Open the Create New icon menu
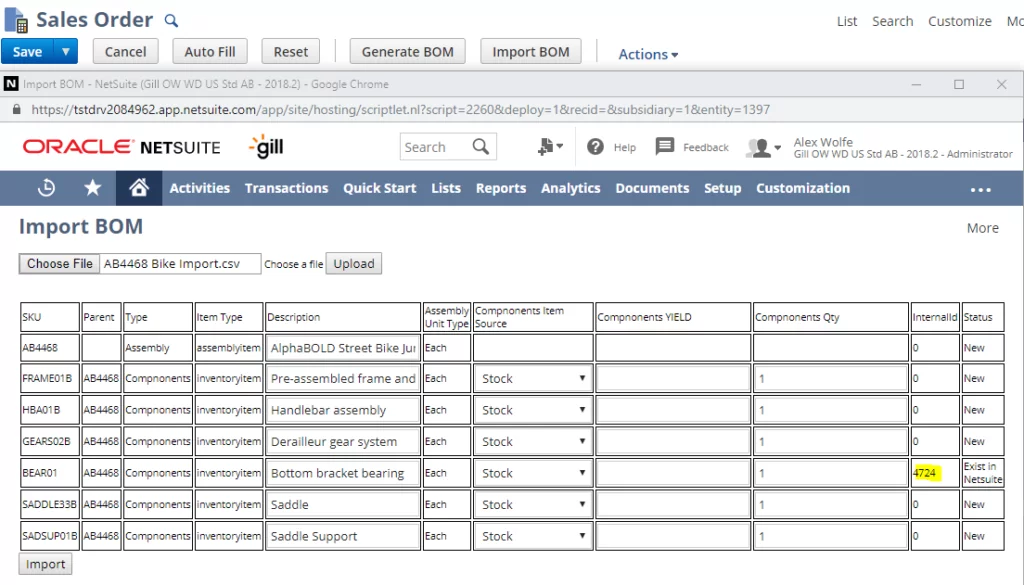The height and width of the screenshot is (585, 1024). point(550,147)
